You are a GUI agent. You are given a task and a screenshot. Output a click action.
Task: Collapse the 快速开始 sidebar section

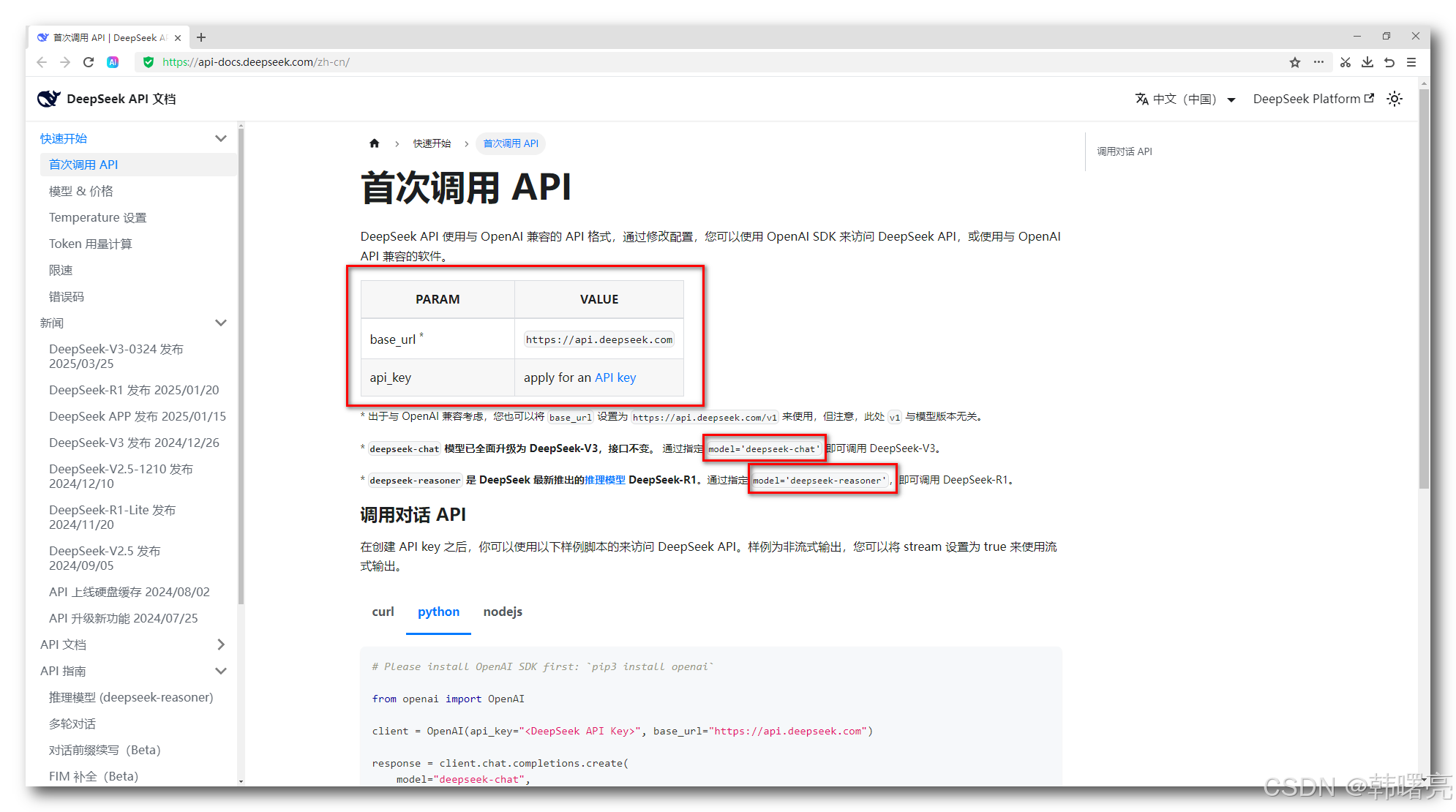[220, 138]
